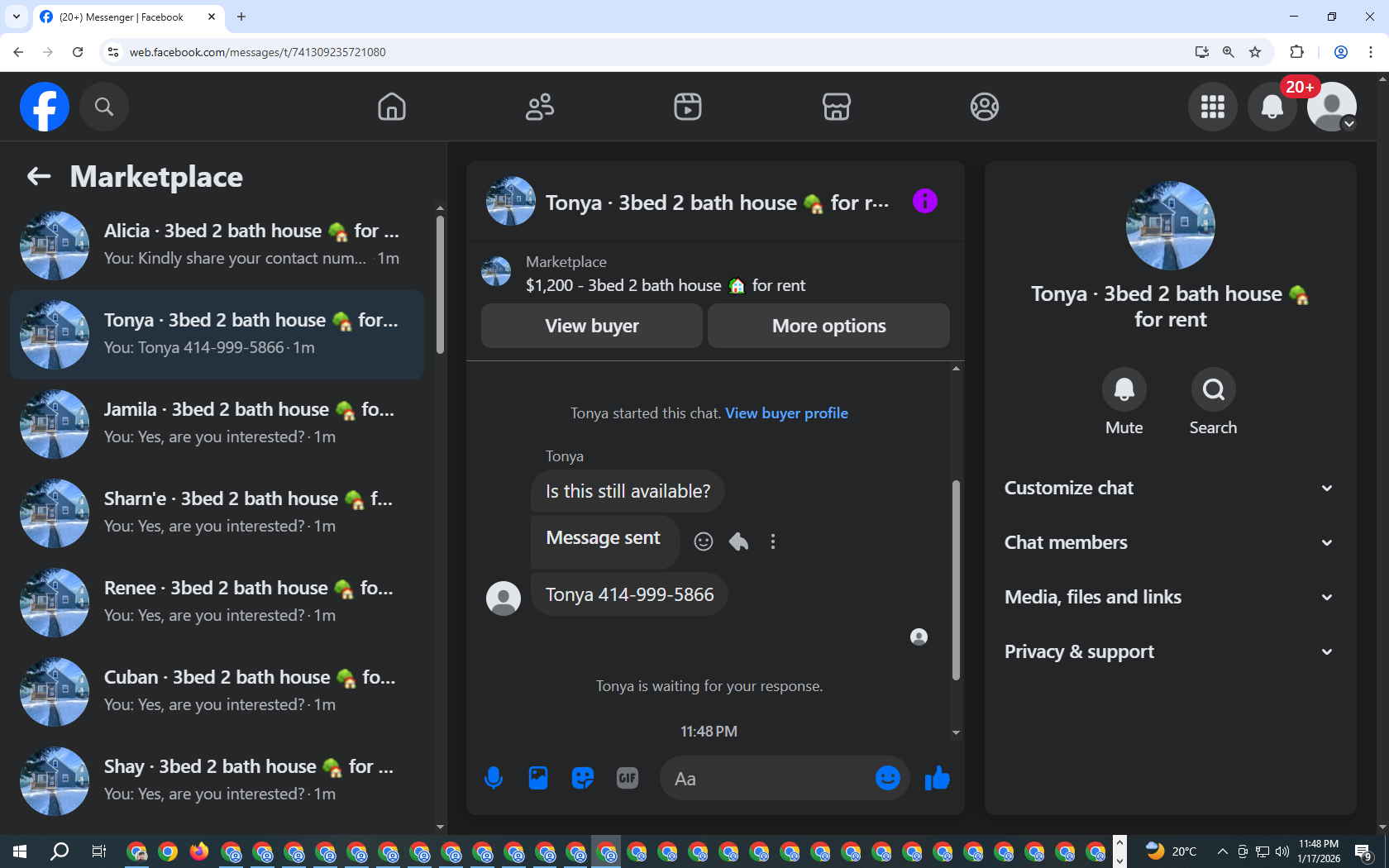Open Sharn'e's marketplace conversation
Screen dimensions: 1389x868
(x=217, y=513)
